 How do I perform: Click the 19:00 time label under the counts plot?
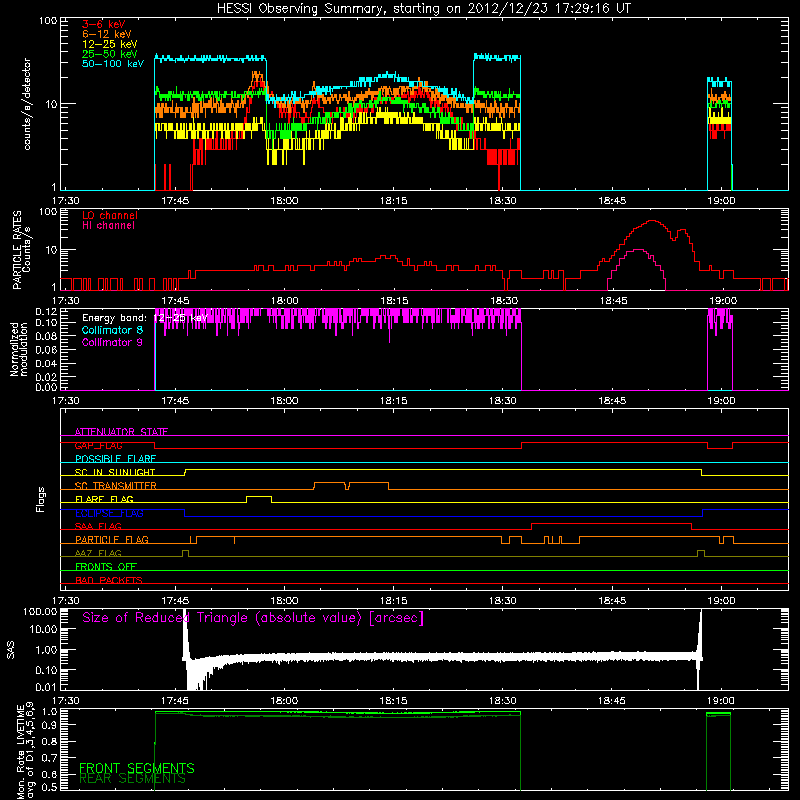(721, 201)
